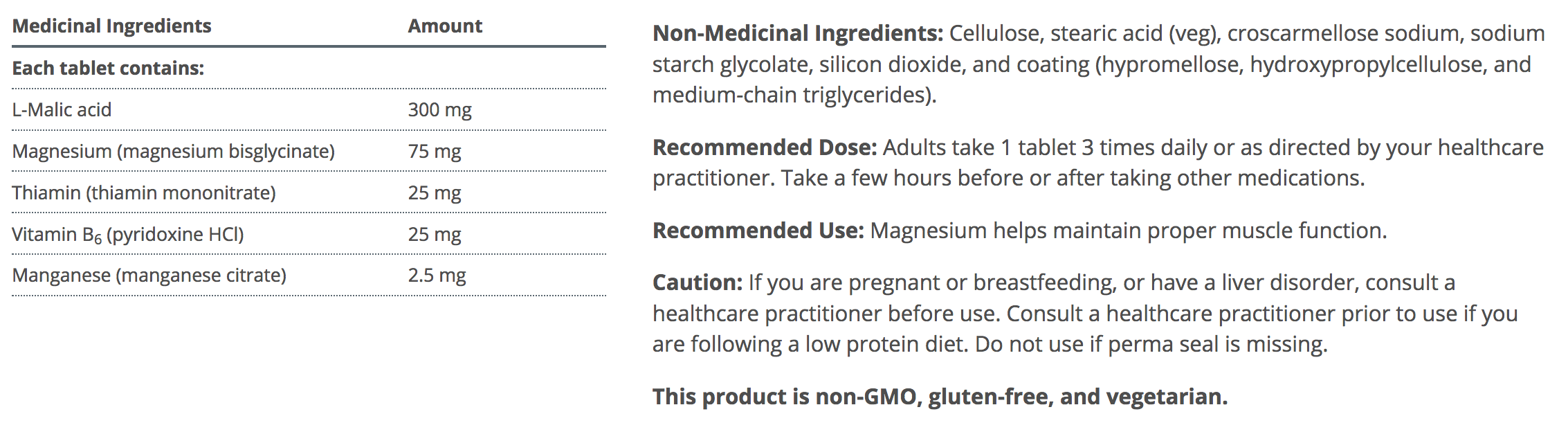Select the Thiamin (thiamin mononitrate) row
Screen dimensions: 1568x432
click(x=144, y=192)
